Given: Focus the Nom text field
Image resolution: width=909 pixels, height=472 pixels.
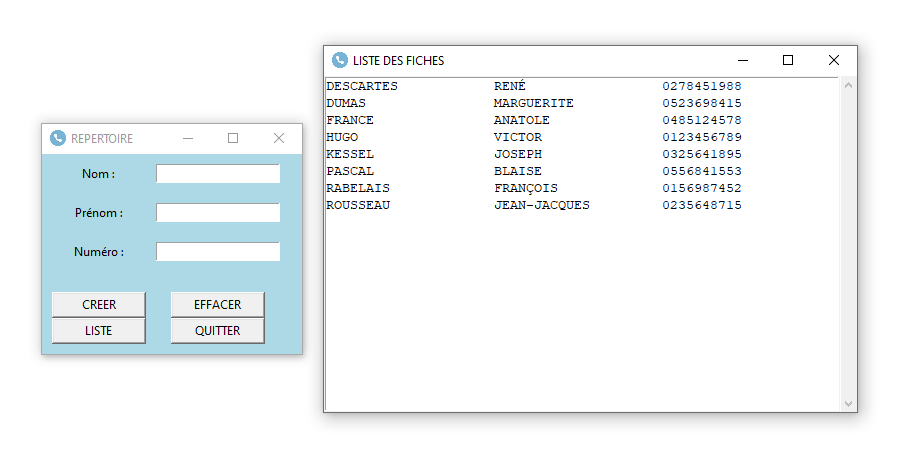Looking at the screenshot, I should [x=217, y=174].
